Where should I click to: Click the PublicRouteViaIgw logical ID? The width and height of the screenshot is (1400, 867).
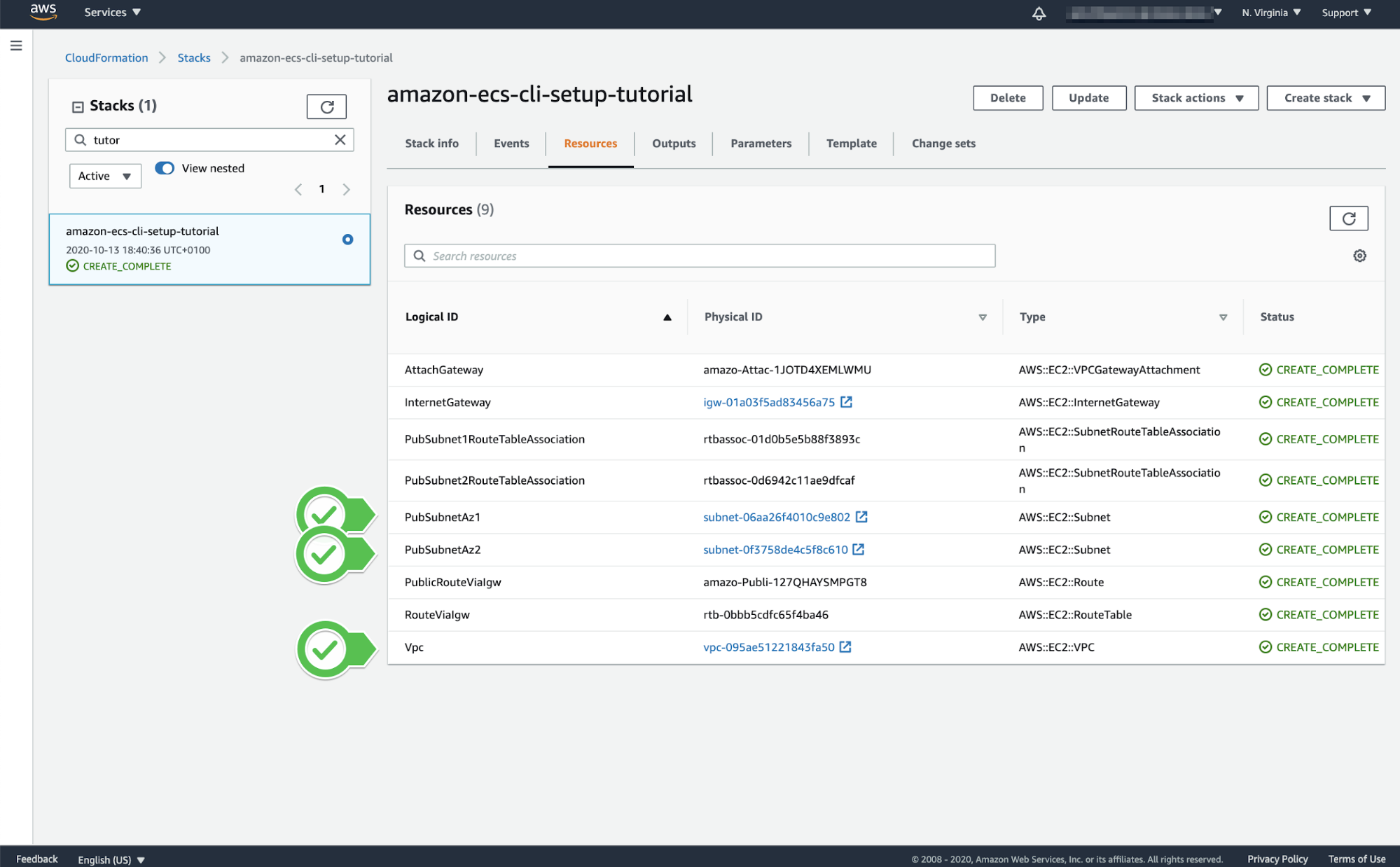pyautogui.click(x=452, y=582)
